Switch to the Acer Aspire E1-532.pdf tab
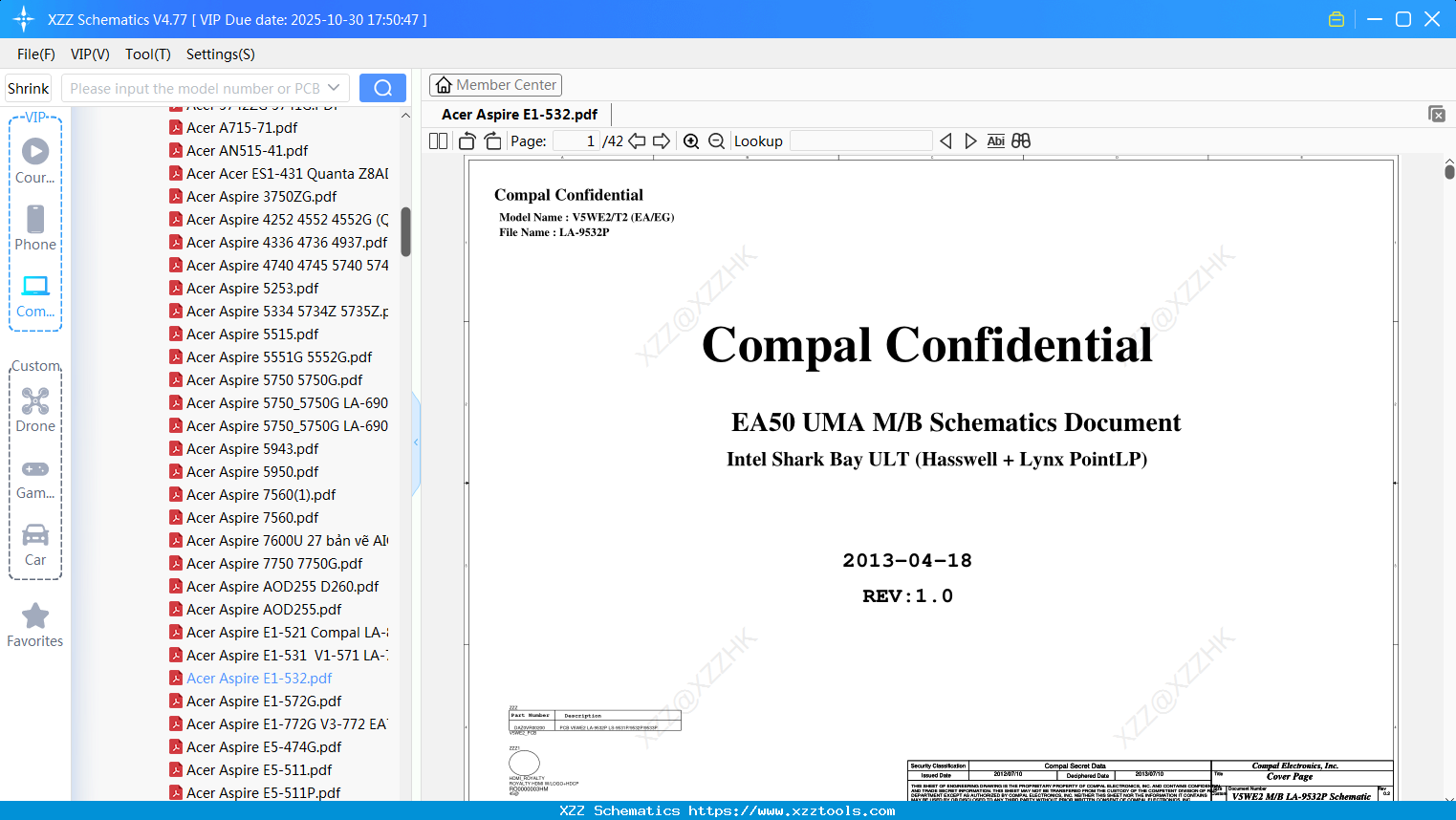Image resolution: width=1456 pixels, height=820 pixels. pos(519,115)
